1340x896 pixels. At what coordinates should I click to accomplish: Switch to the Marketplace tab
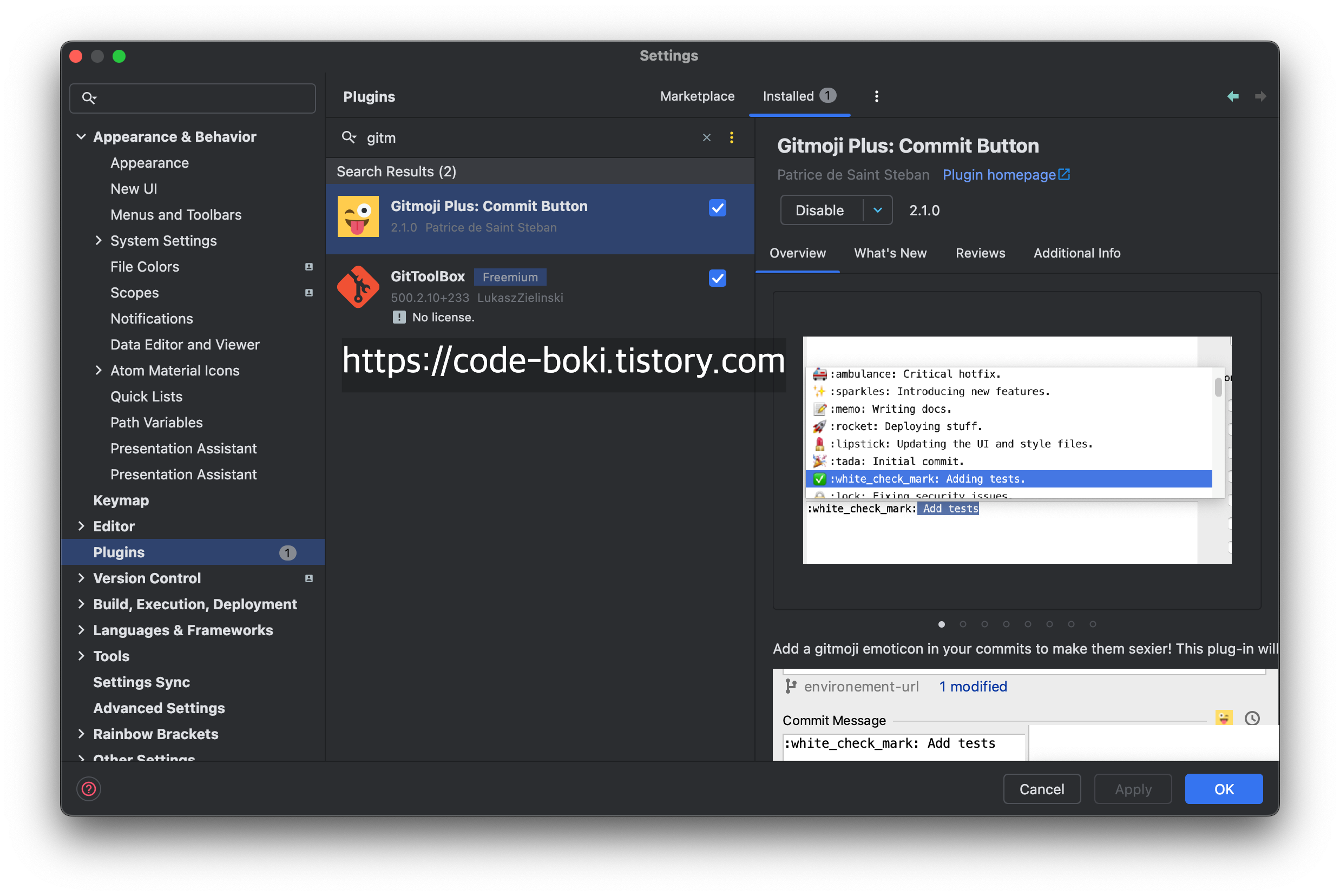(x=697, y=96)
